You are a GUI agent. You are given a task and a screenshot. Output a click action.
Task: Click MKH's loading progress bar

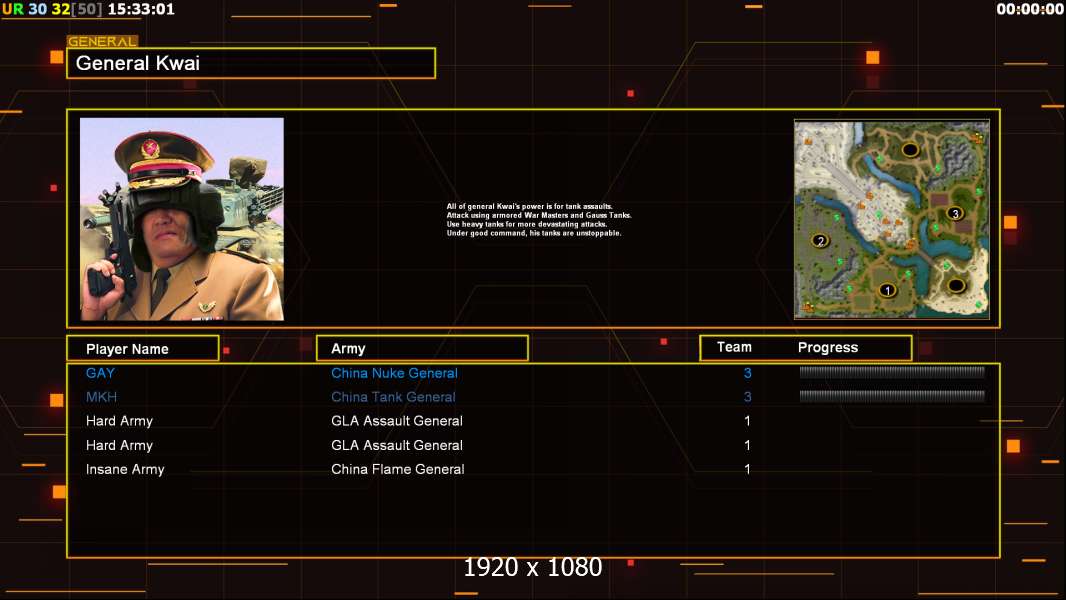tap(892, 395)
